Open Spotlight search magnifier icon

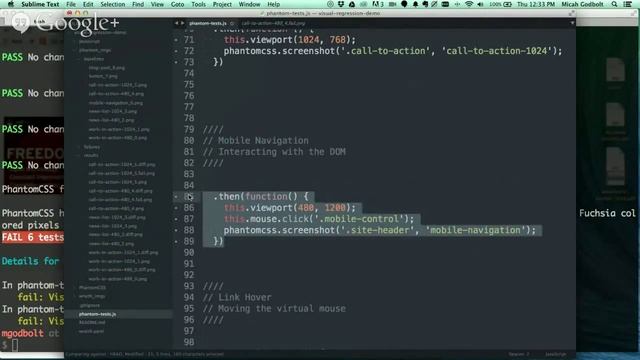pos(614,4)
